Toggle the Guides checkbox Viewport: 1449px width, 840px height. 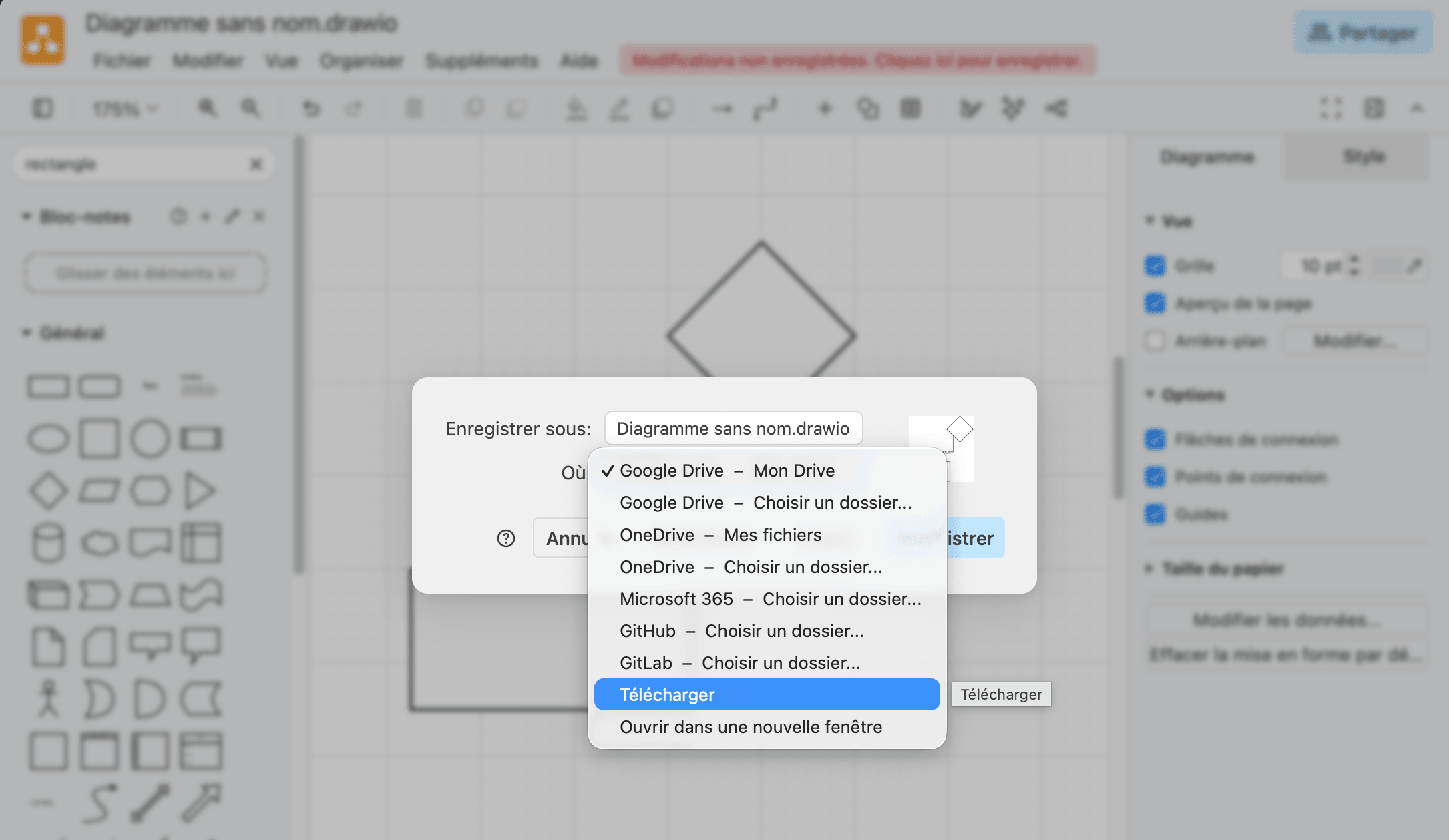[1155, 514]
